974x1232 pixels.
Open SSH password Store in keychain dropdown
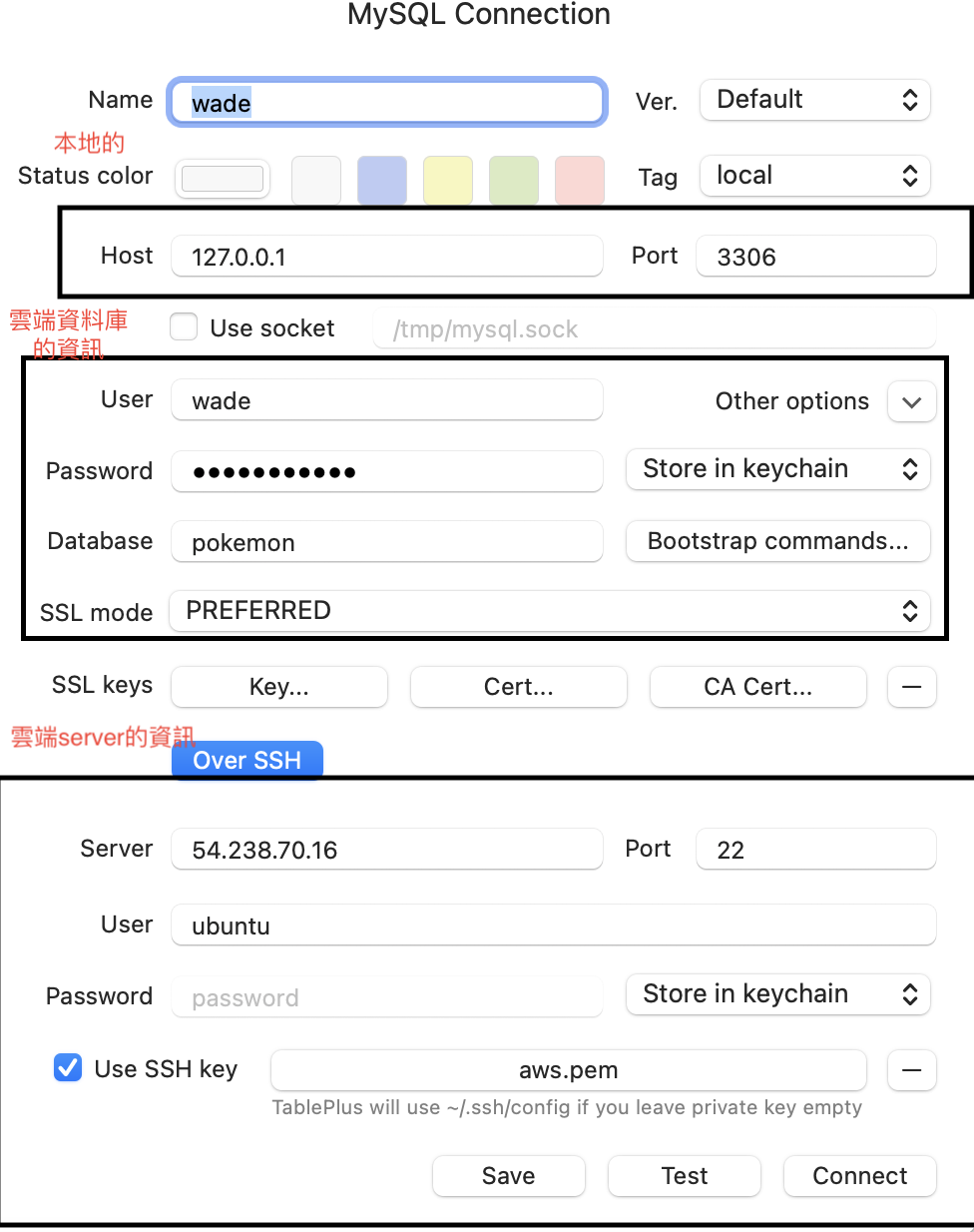pos(777,994)
